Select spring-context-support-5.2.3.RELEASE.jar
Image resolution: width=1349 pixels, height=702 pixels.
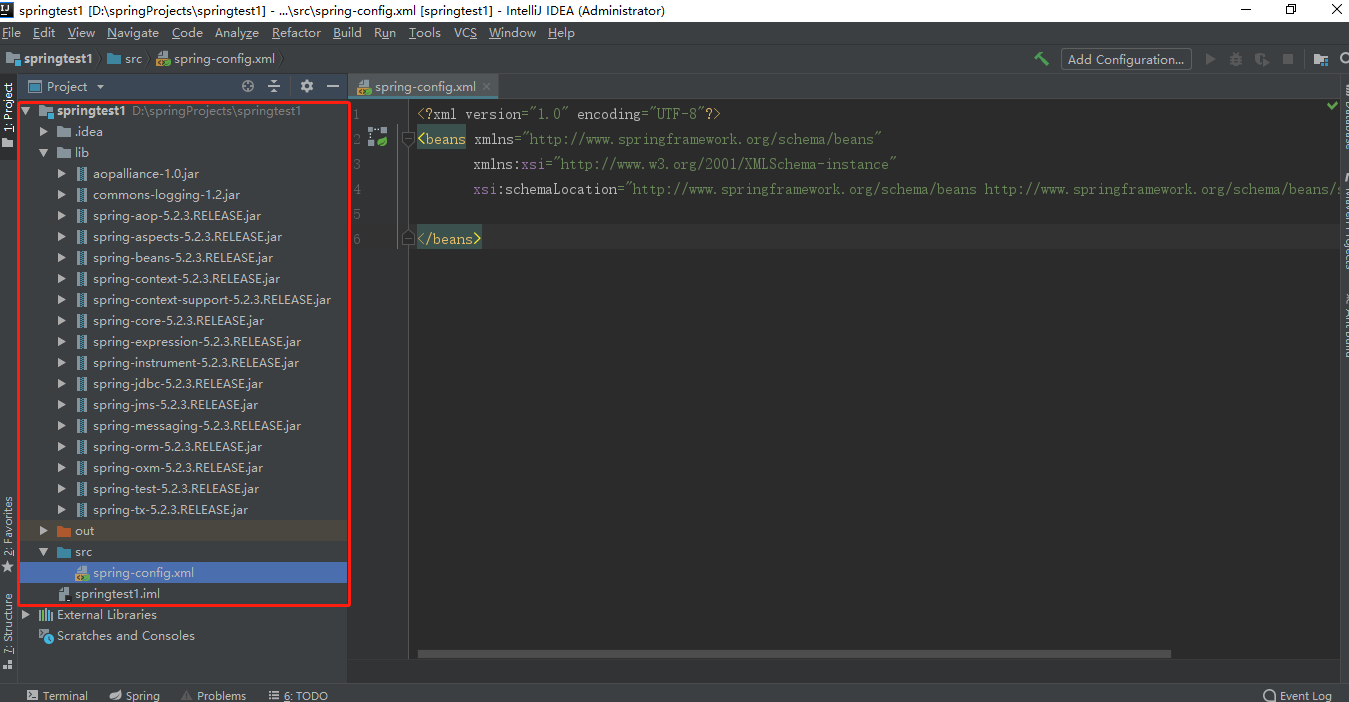coord(212,300)
